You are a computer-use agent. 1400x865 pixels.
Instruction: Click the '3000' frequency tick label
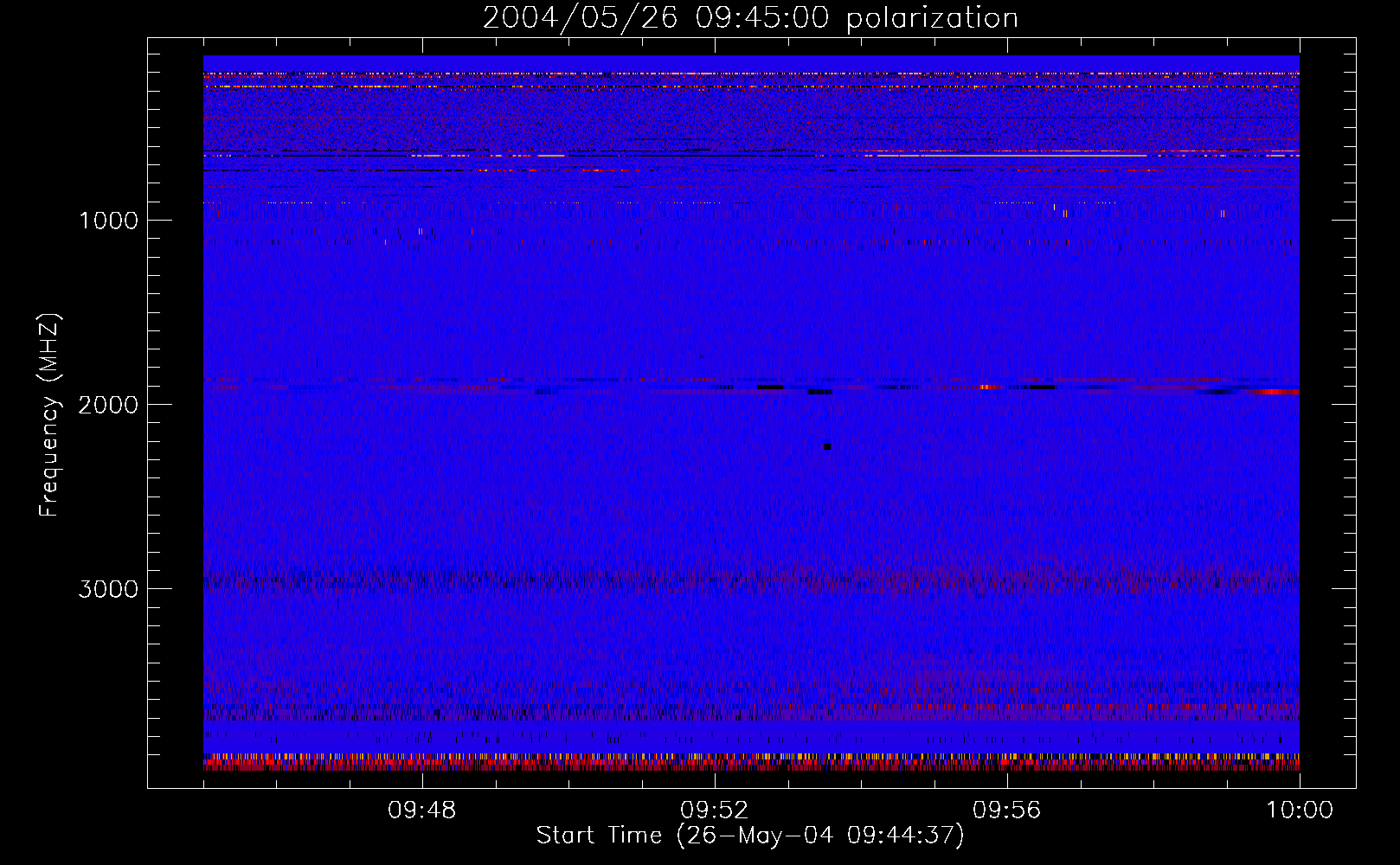coord(108,589)
